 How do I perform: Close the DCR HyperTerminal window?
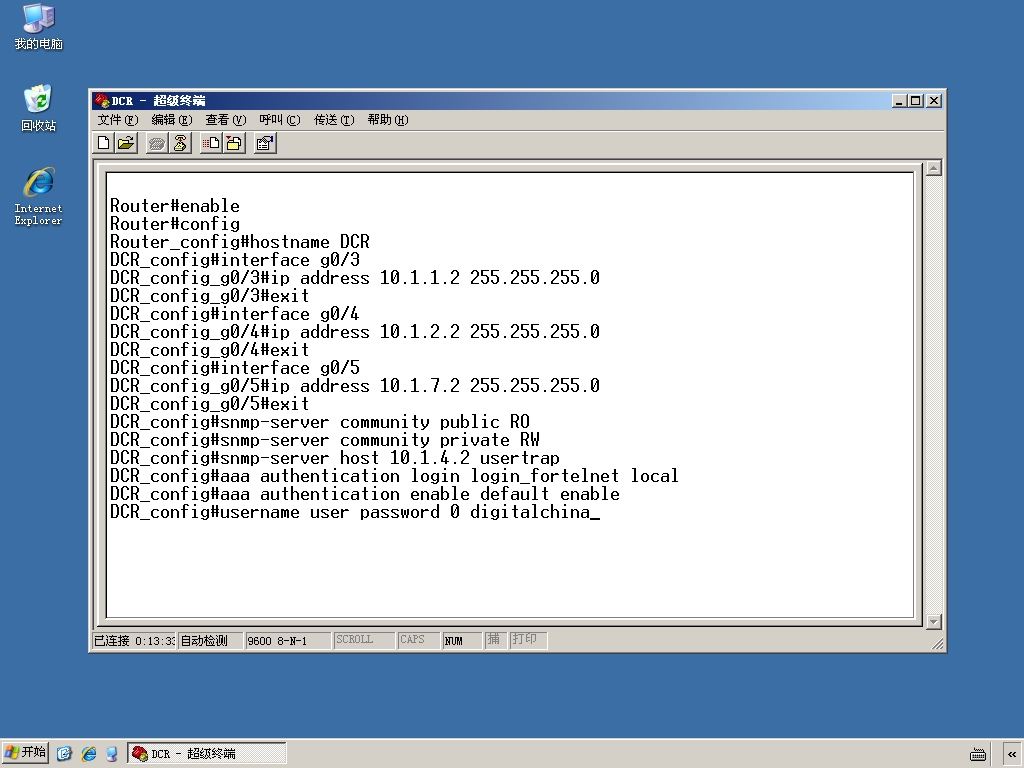coord(934,101)
